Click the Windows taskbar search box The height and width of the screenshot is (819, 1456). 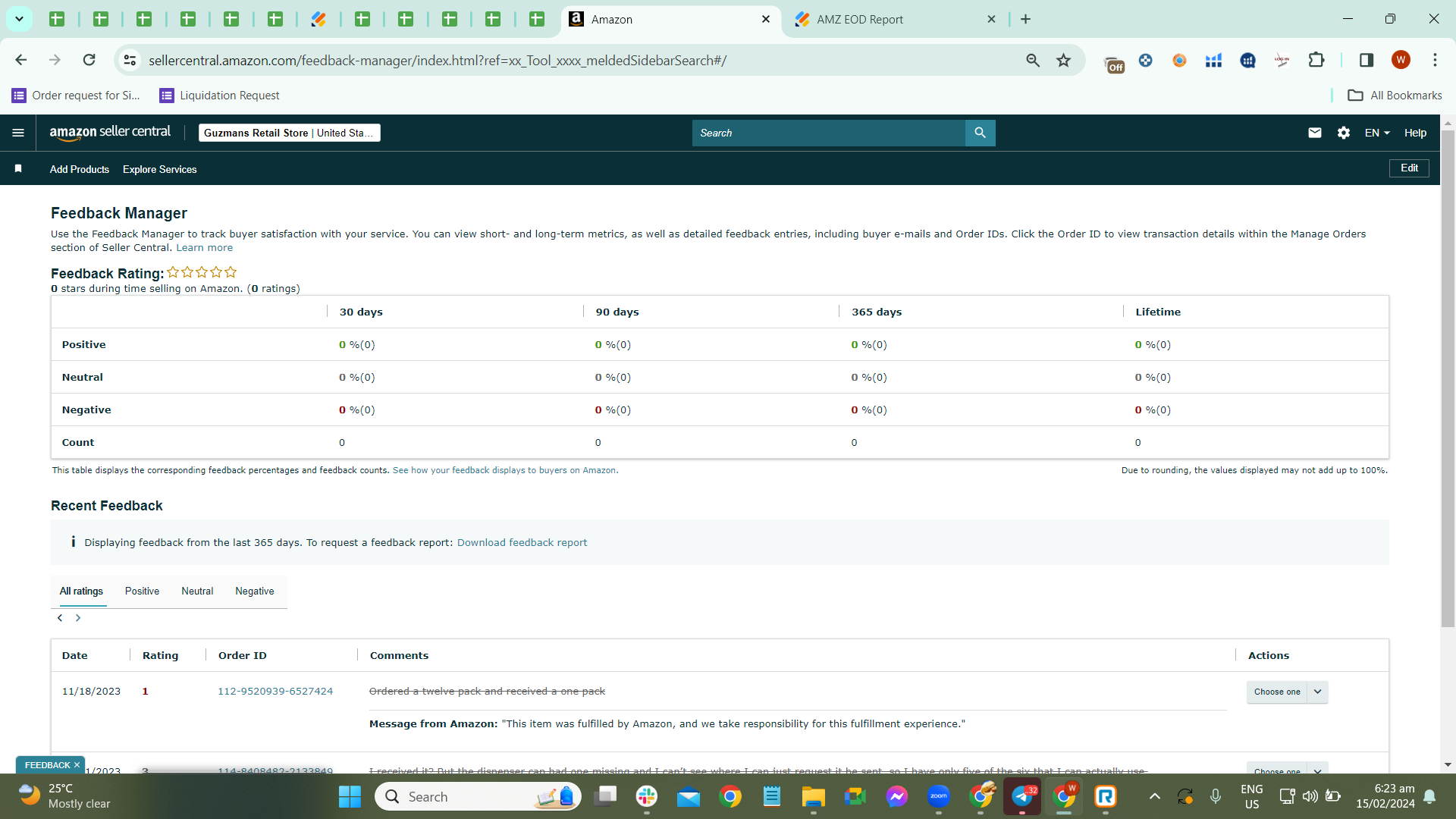pos(478,796)
